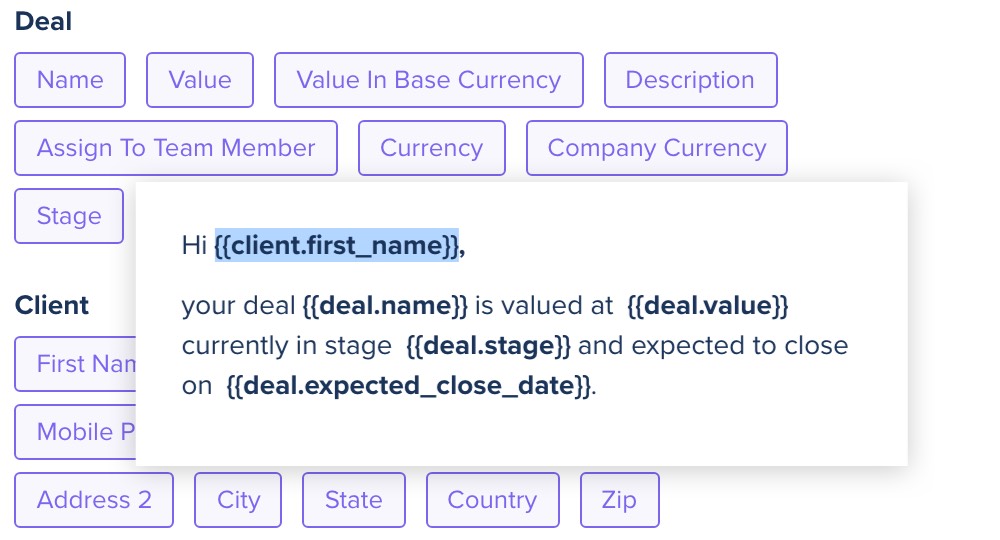The height and width of the screenshot is (540, 1000).
Task: Click the Stage tag
Action: point(69,215)
